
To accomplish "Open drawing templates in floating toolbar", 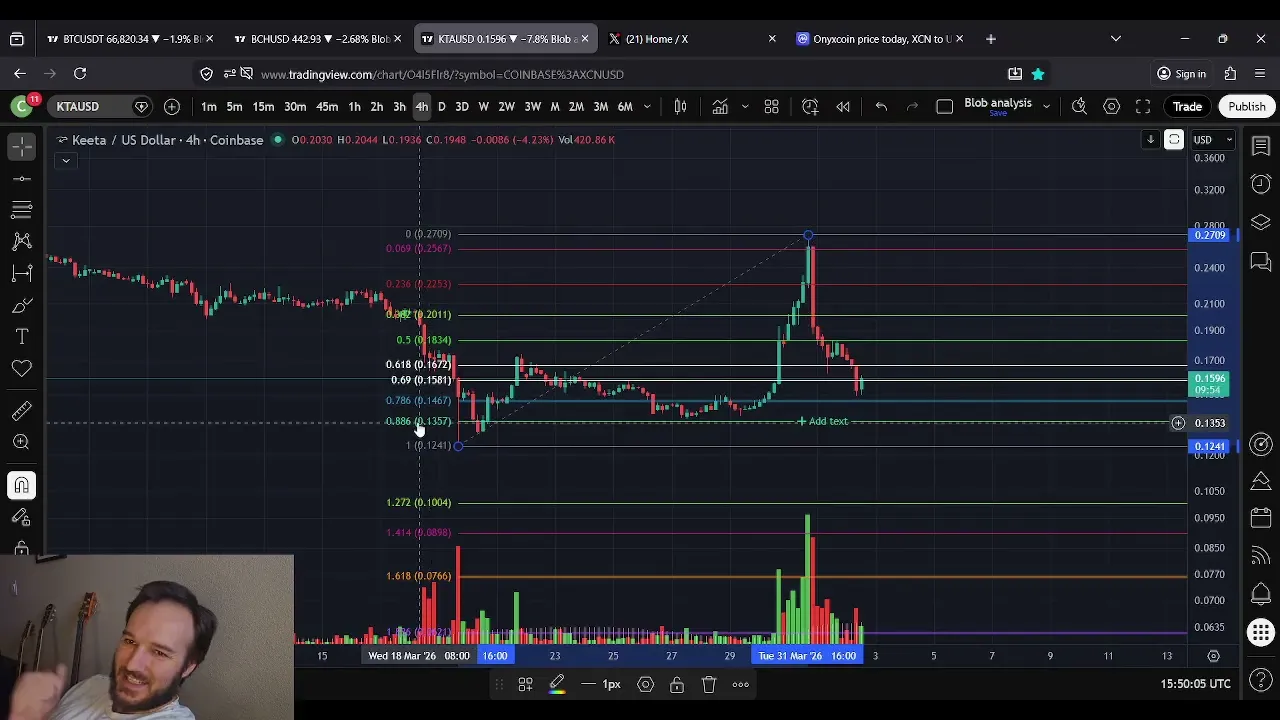I will (525, 685).
